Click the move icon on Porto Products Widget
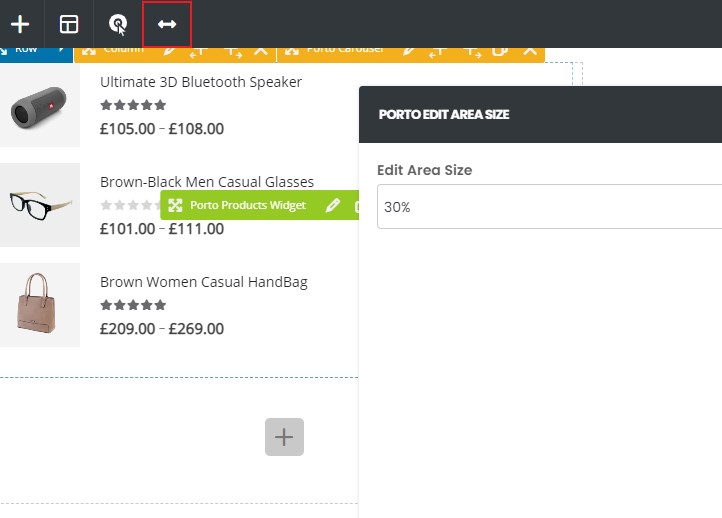 (174, 205)
